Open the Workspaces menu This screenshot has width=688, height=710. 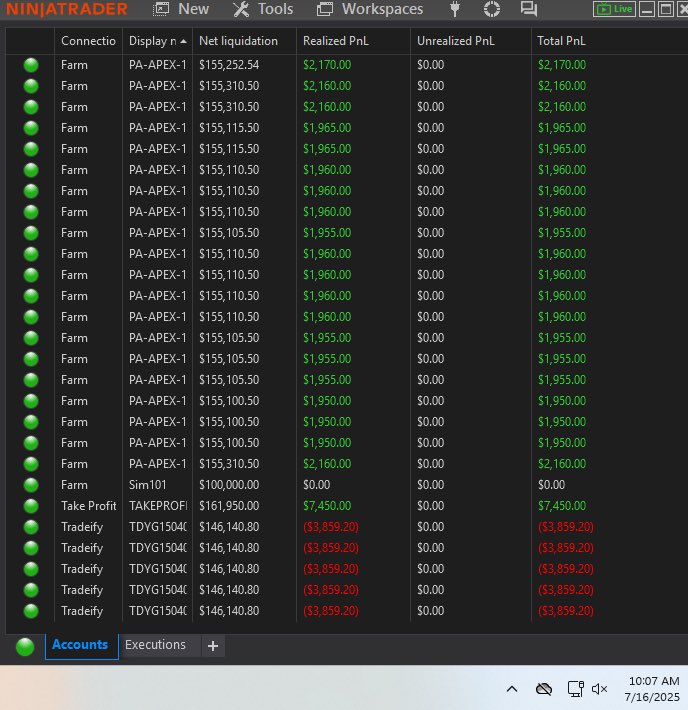click(x=370, y=9)
